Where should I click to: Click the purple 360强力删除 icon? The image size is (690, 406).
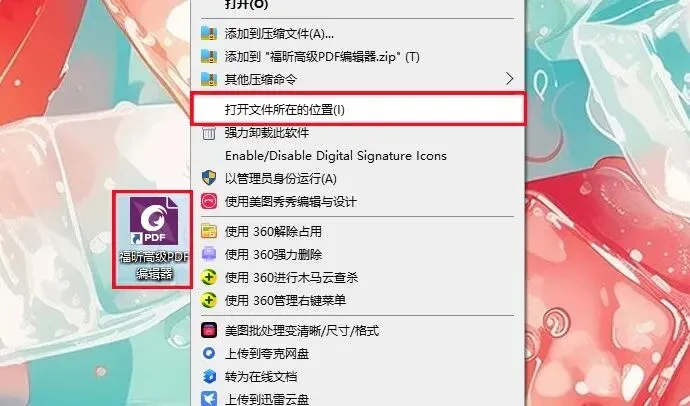click(x=209, y=254)
